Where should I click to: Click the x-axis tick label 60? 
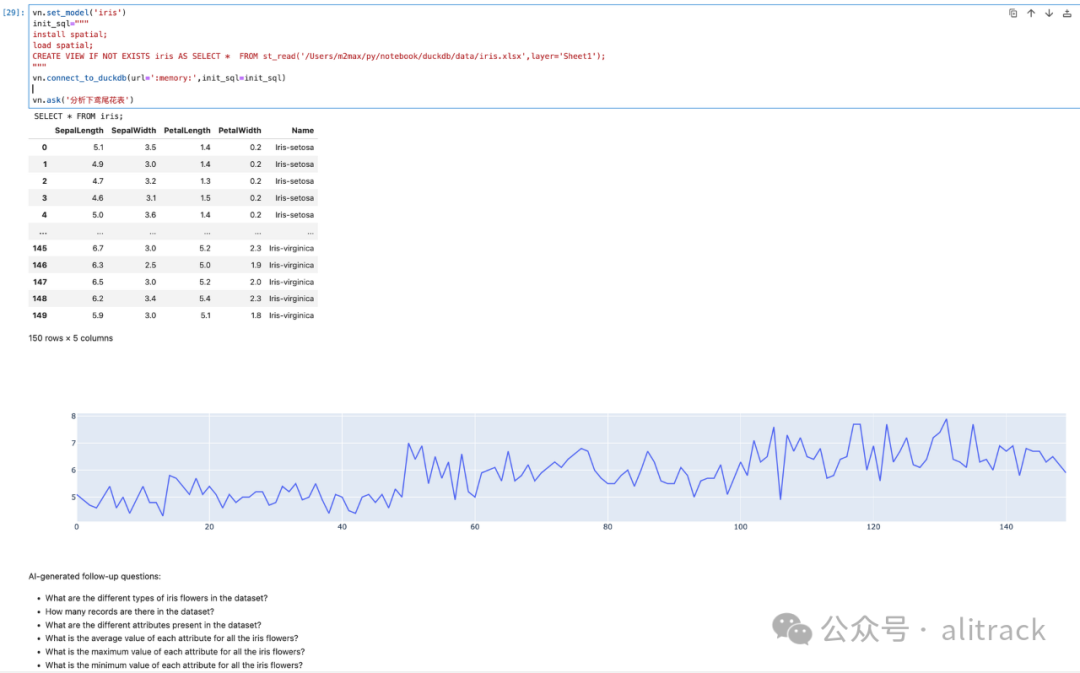(x=475, y=527)
